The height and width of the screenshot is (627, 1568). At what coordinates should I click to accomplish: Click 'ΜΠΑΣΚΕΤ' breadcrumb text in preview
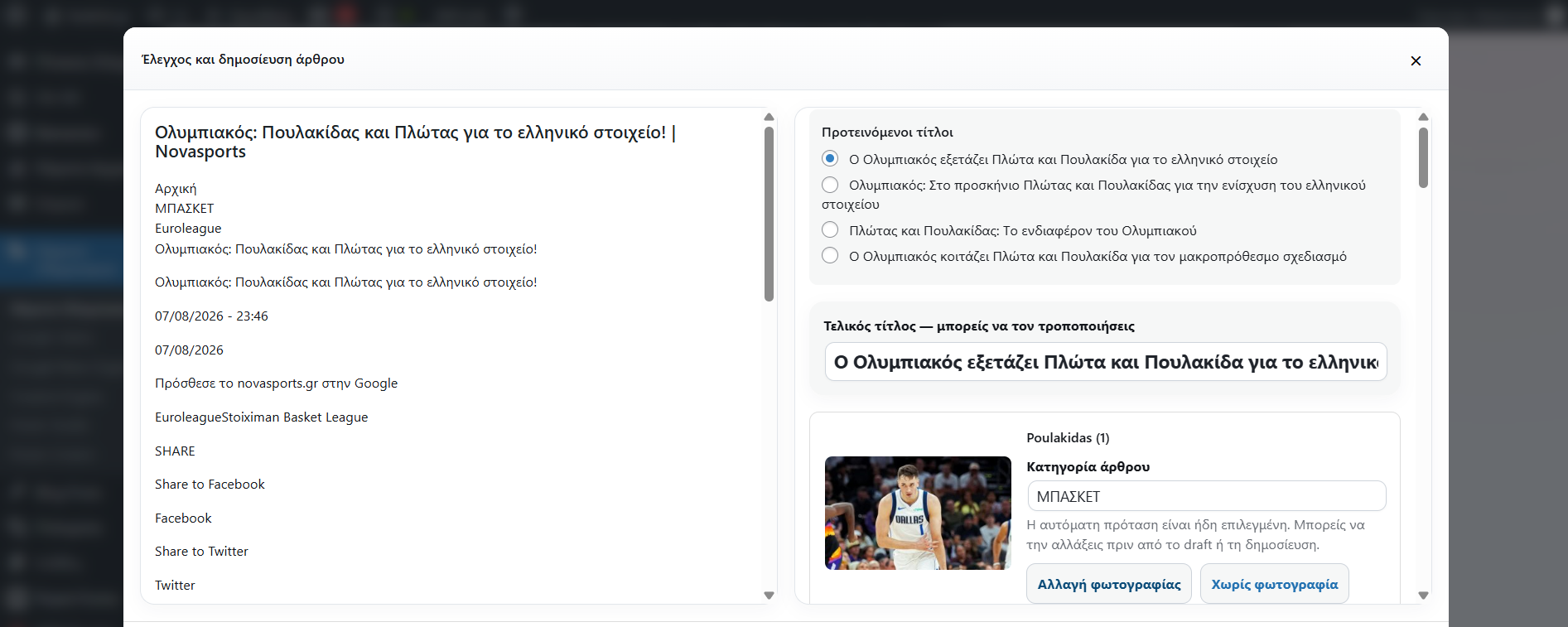pyautogui.click(x=184, y=208)
